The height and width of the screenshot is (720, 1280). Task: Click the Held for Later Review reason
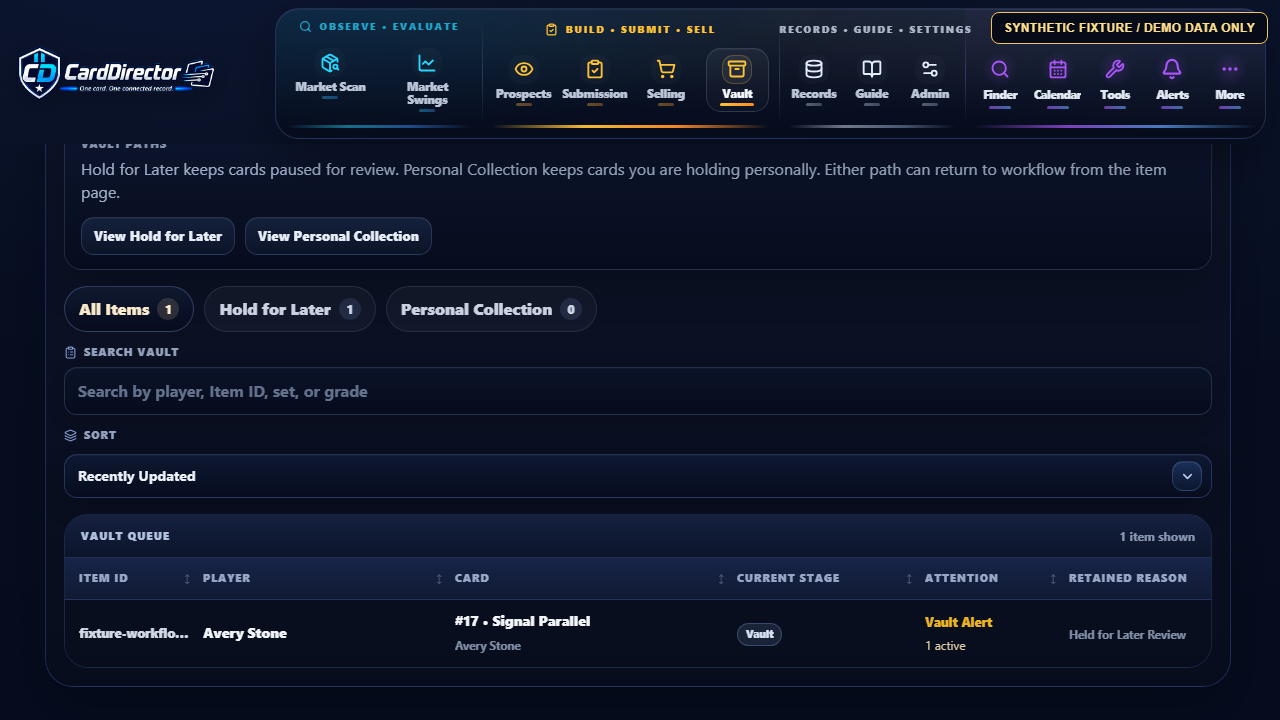coord(1127,634)
